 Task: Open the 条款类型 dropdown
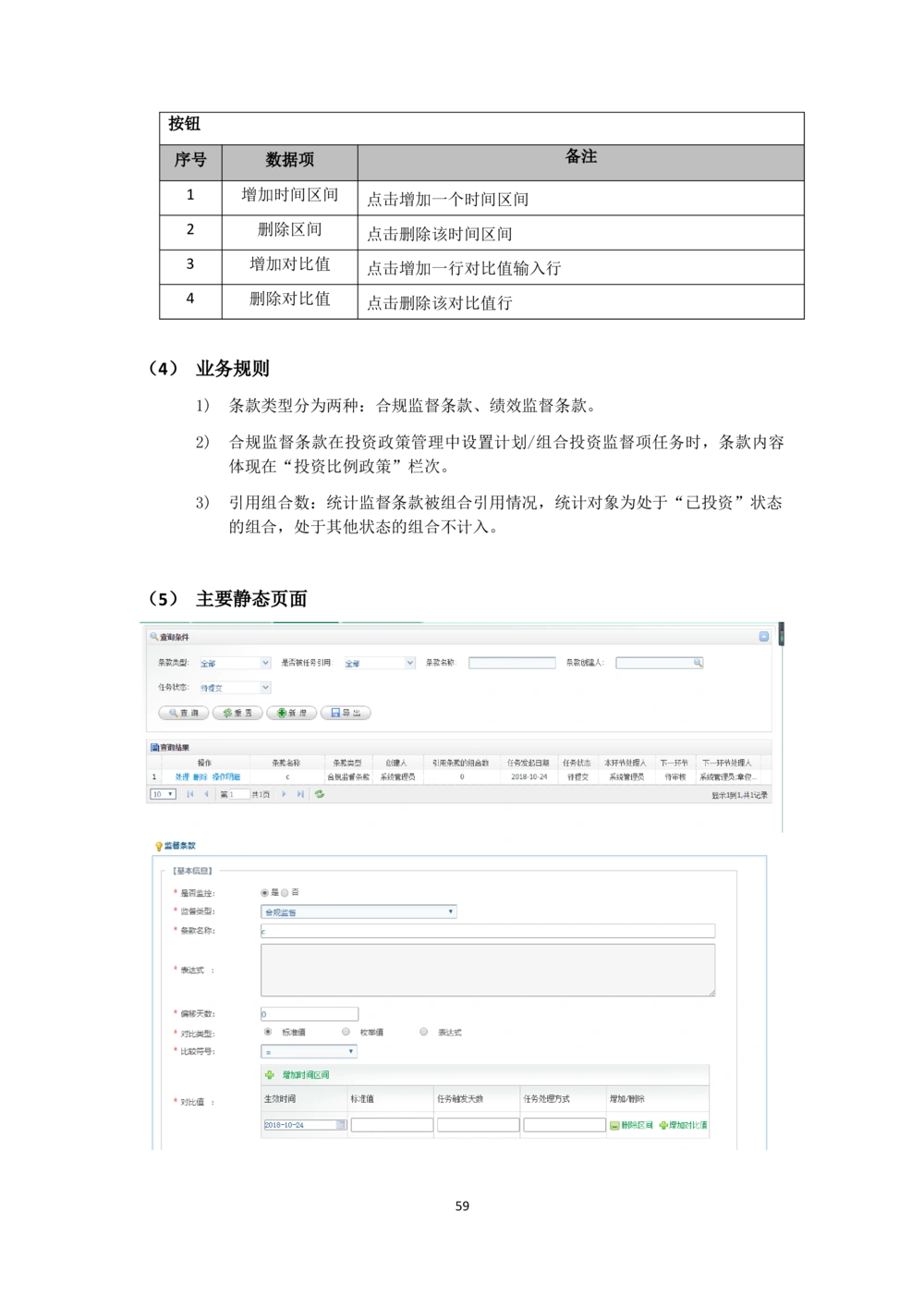265,663
